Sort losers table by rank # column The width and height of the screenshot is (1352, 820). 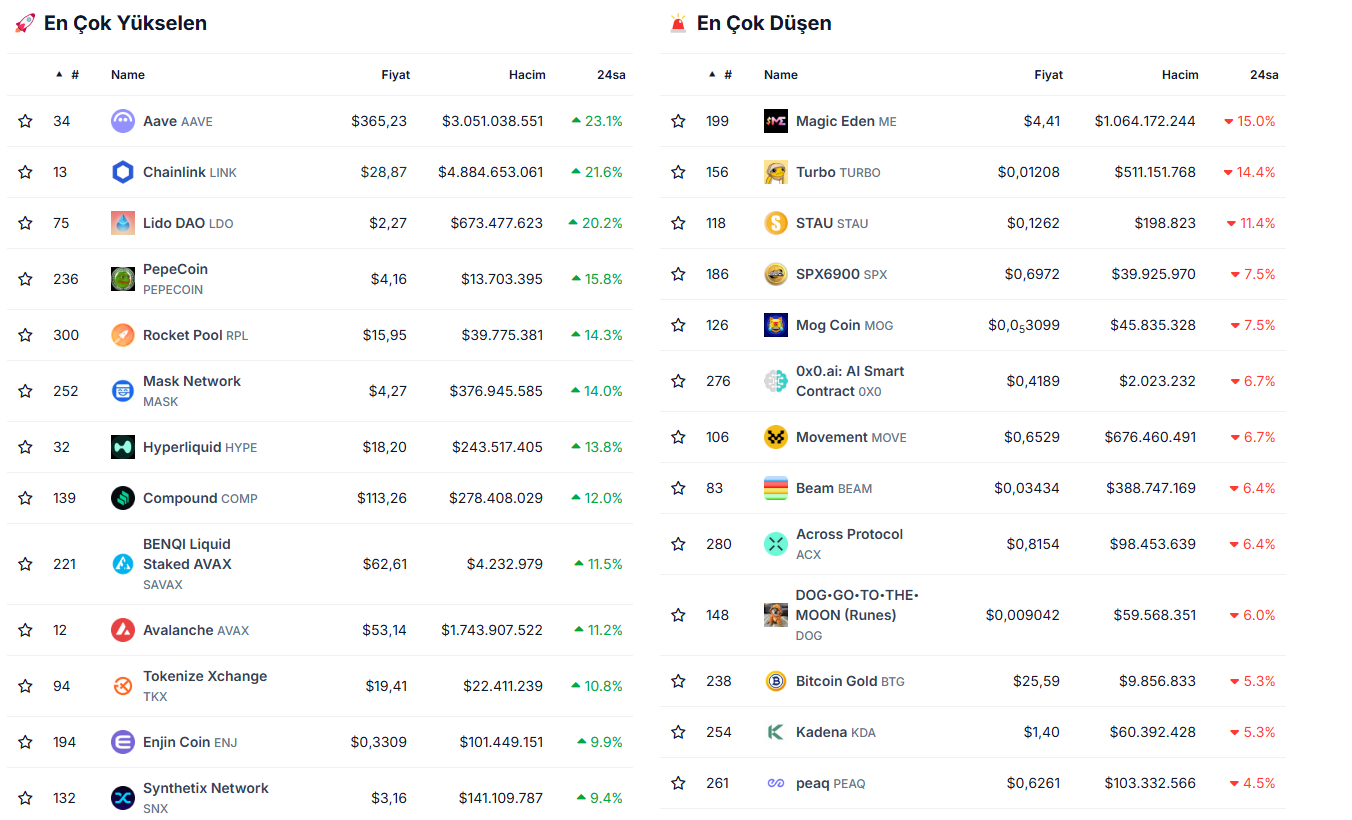[x=727, y=75]
